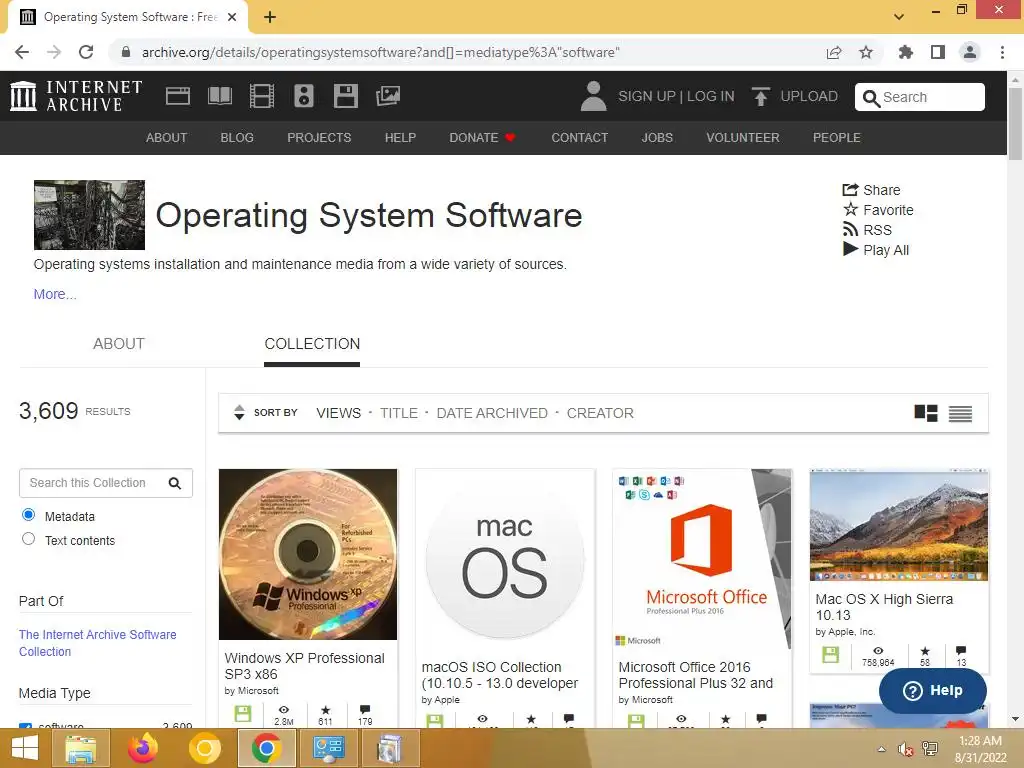Open File Explorer from the taskbar
Viewport: 1024px width, 768px height.
pos(81,748)
